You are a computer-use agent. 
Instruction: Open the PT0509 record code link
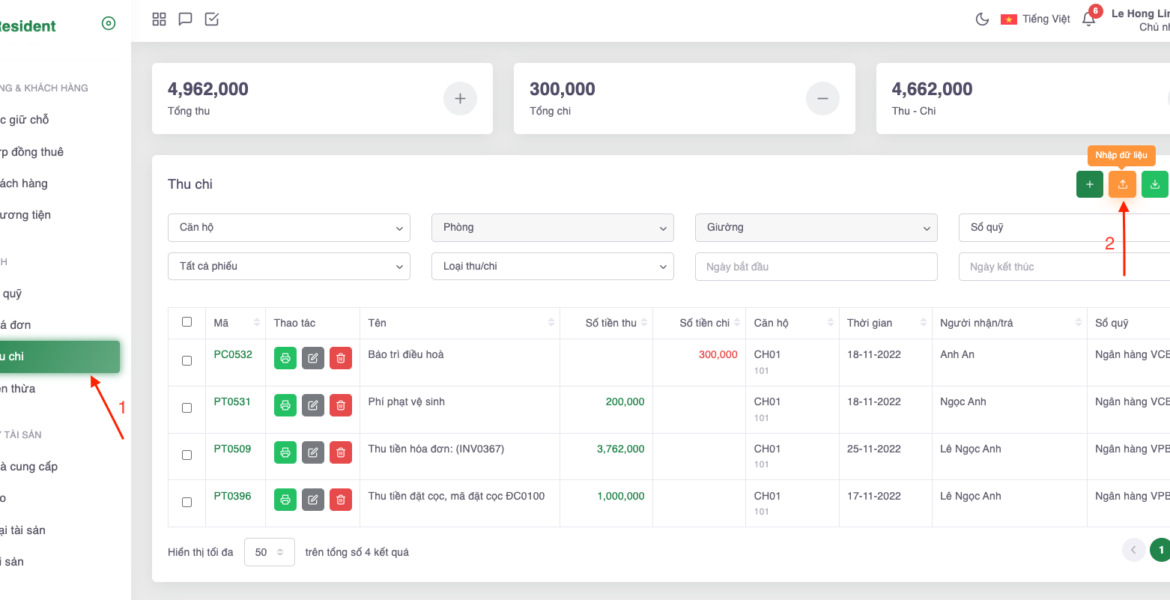[232, 449]
